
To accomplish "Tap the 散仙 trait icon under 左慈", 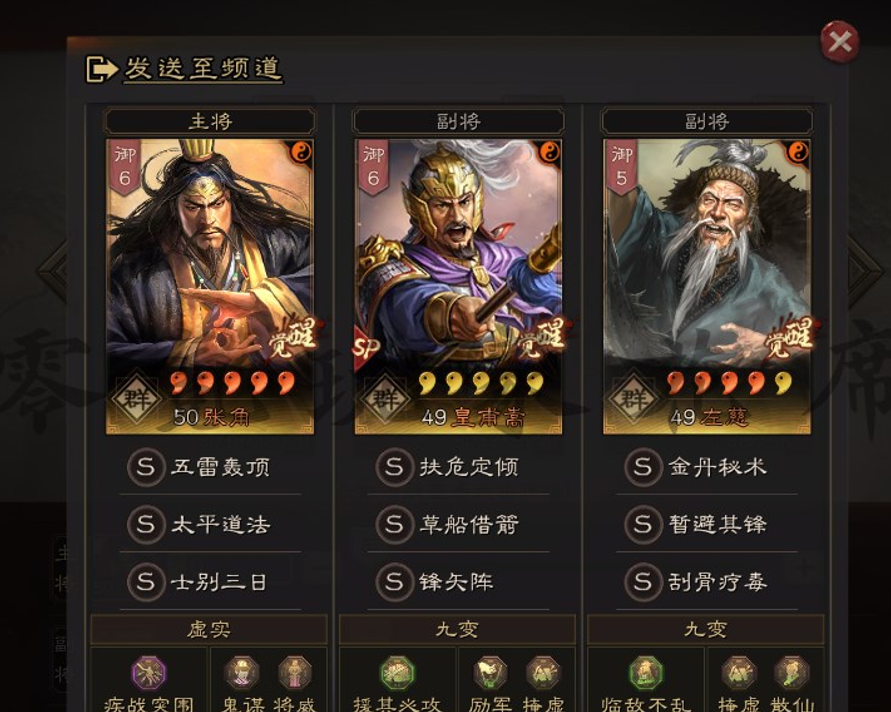I will tap(792, 672).
